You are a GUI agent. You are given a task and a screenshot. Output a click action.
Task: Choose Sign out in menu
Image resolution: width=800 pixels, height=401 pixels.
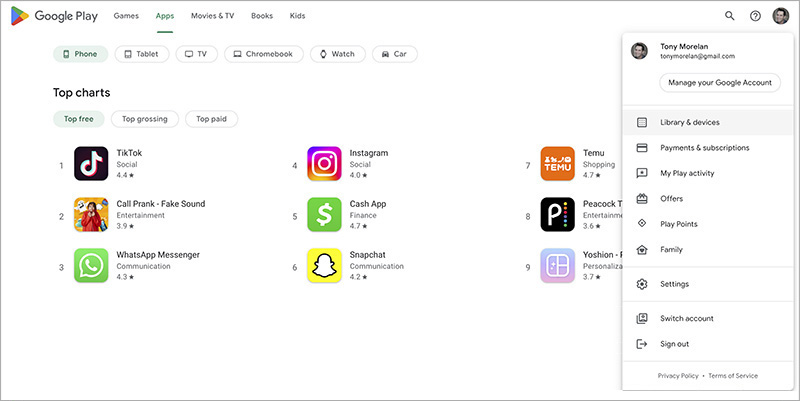708,344
